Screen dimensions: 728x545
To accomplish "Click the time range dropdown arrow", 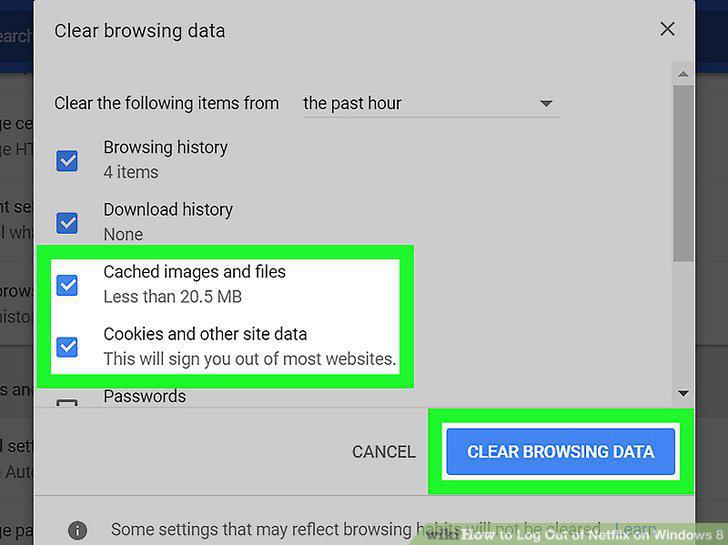I will [546, 104].
